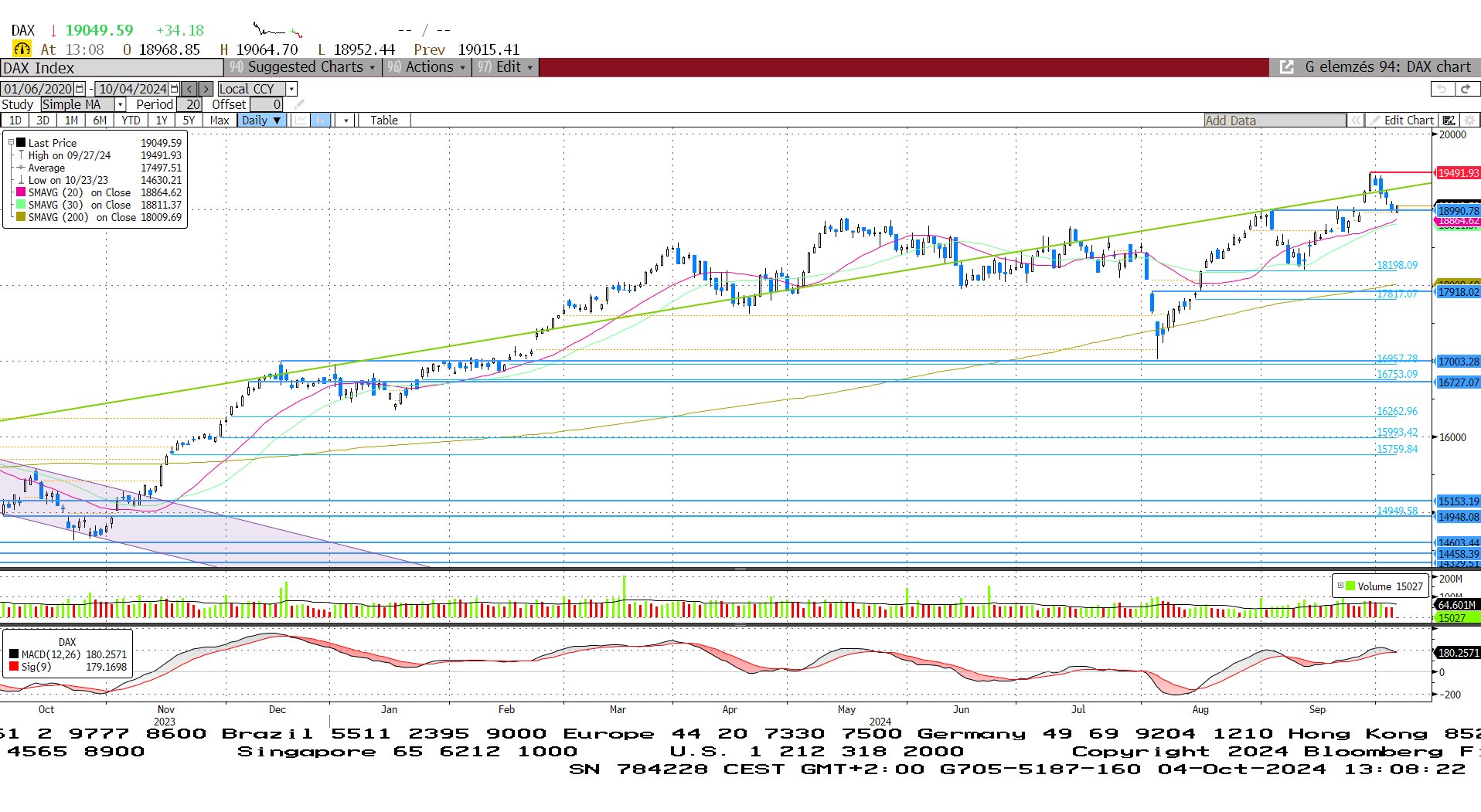The image size is (1481, 812).
Task: Step date range forward with right arrow
Action: pos(205,89)
